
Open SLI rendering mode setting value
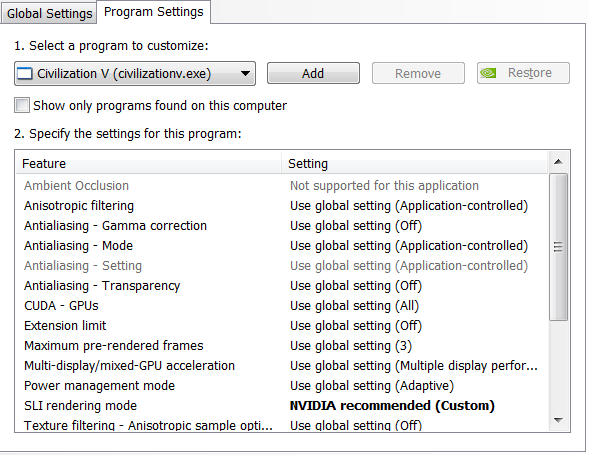392,406
